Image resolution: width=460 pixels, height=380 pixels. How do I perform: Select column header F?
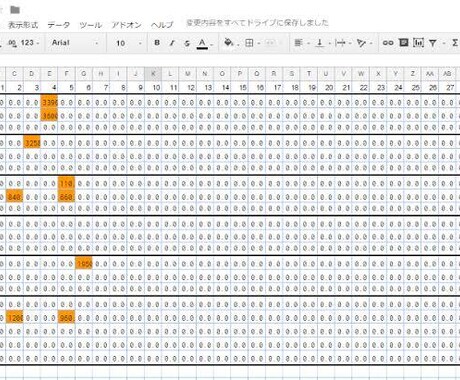[x=67, y=74]
